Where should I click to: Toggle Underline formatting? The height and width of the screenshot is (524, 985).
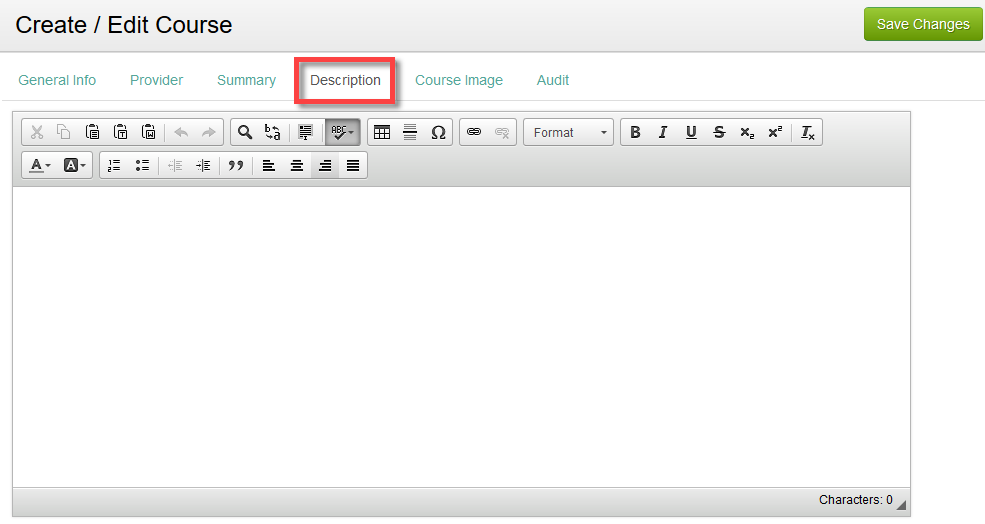pos(691,133)
